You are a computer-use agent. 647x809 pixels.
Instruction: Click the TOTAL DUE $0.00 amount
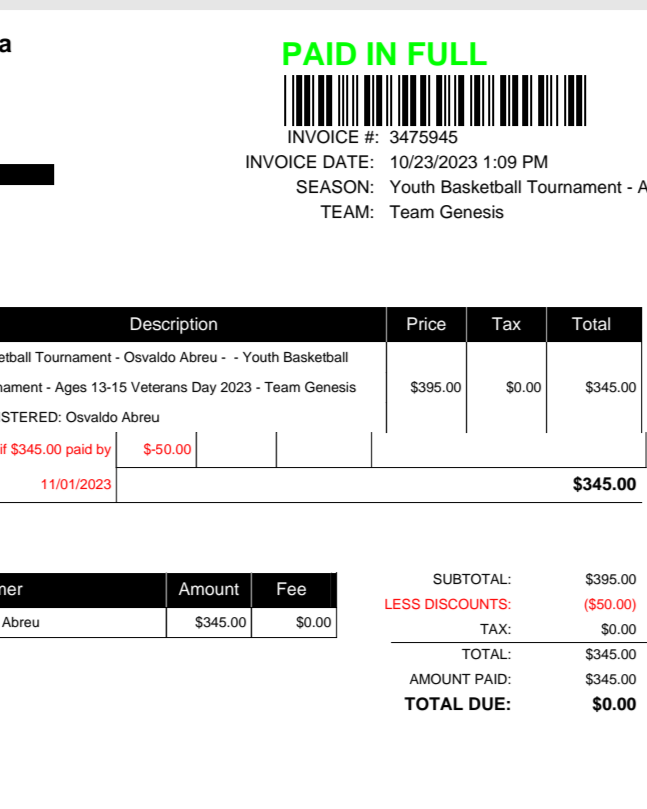click(614, 704)
